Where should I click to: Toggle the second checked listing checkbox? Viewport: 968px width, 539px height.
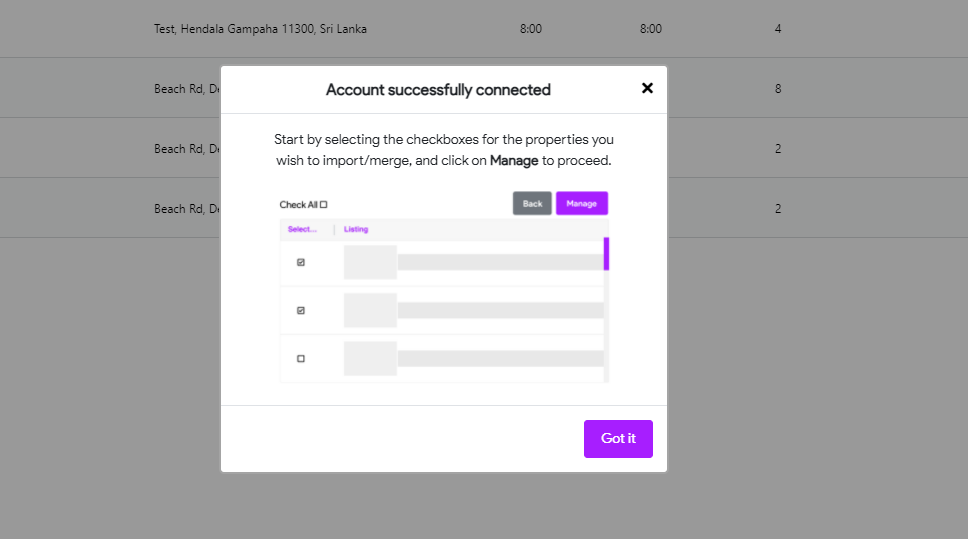[x=301, y=311]
